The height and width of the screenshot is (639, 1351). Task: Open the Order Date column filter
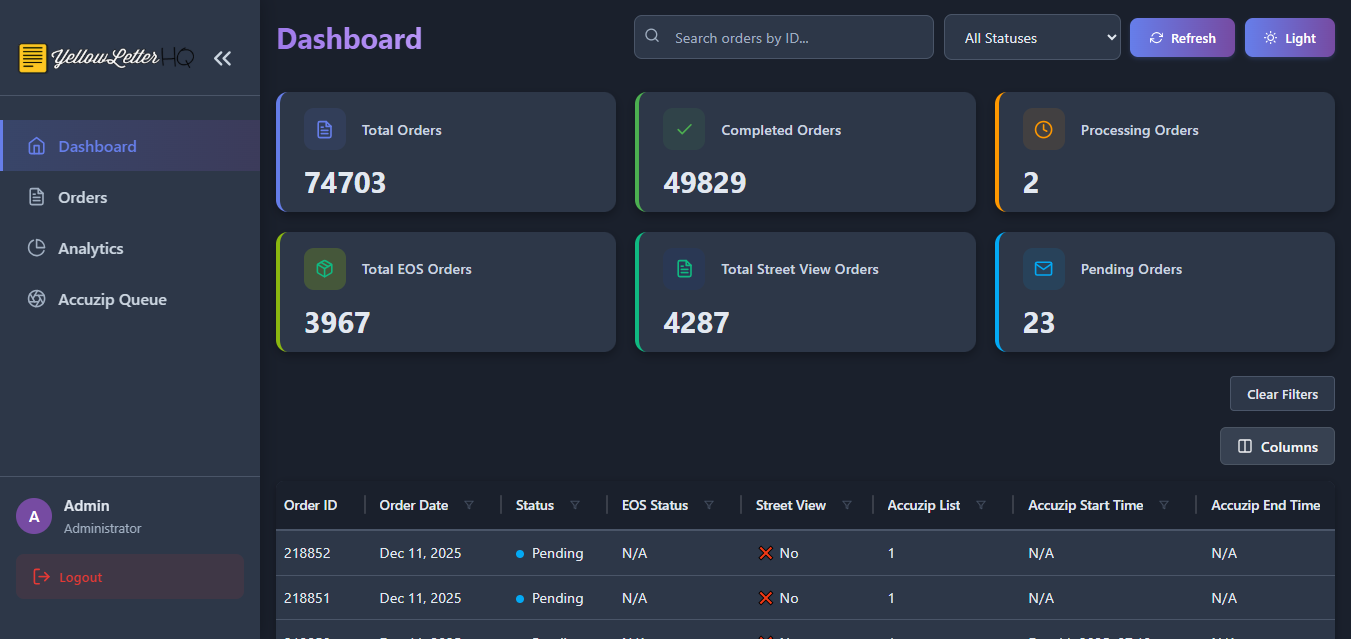pos(469,506)
